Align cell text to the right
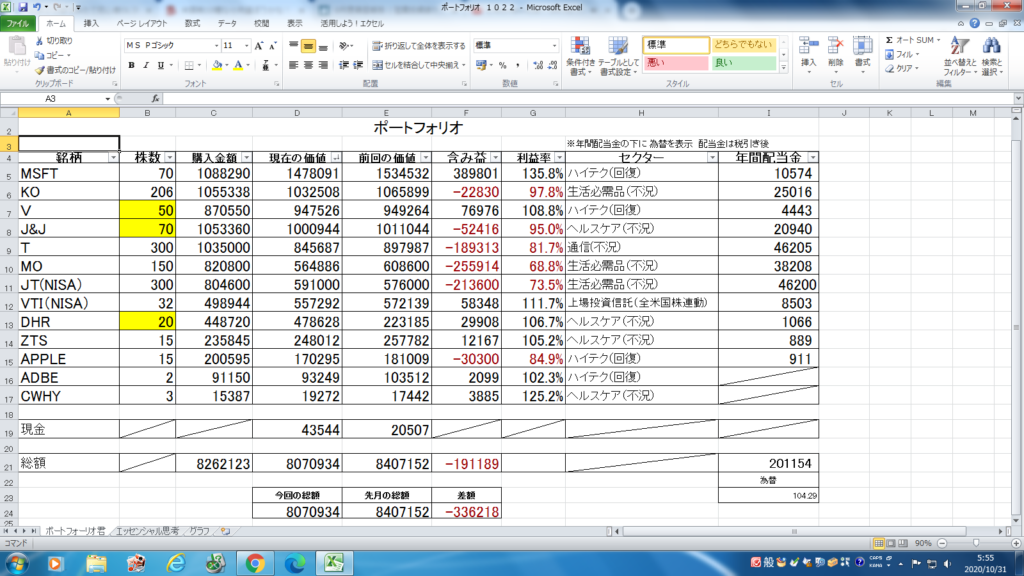Image resolution: width=1024 pixels, height=576 pixels. point(323,65)
